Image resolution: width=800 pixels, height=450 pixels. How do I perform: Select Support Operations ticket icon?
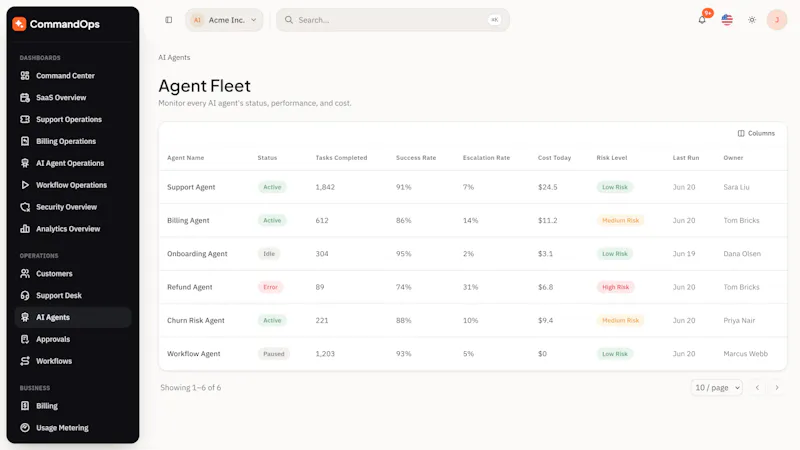(x=24, y=119)
